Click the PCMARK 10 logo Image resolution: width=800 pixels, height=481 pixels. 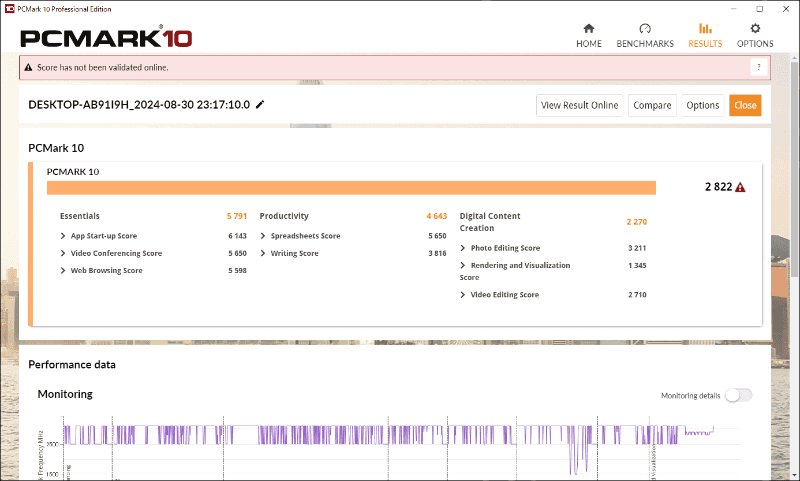tap(106, 38)
